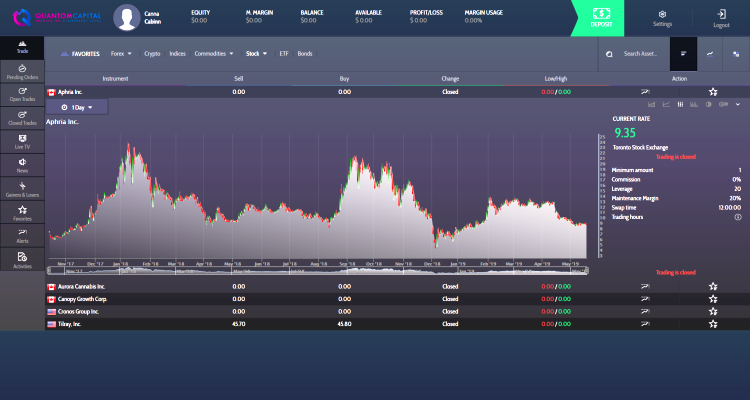Image resolution: width=750 pixels, height=400 pixels.
Task: Toggle favorite star for Tilray, Inc.
Action: pos(713,324)
